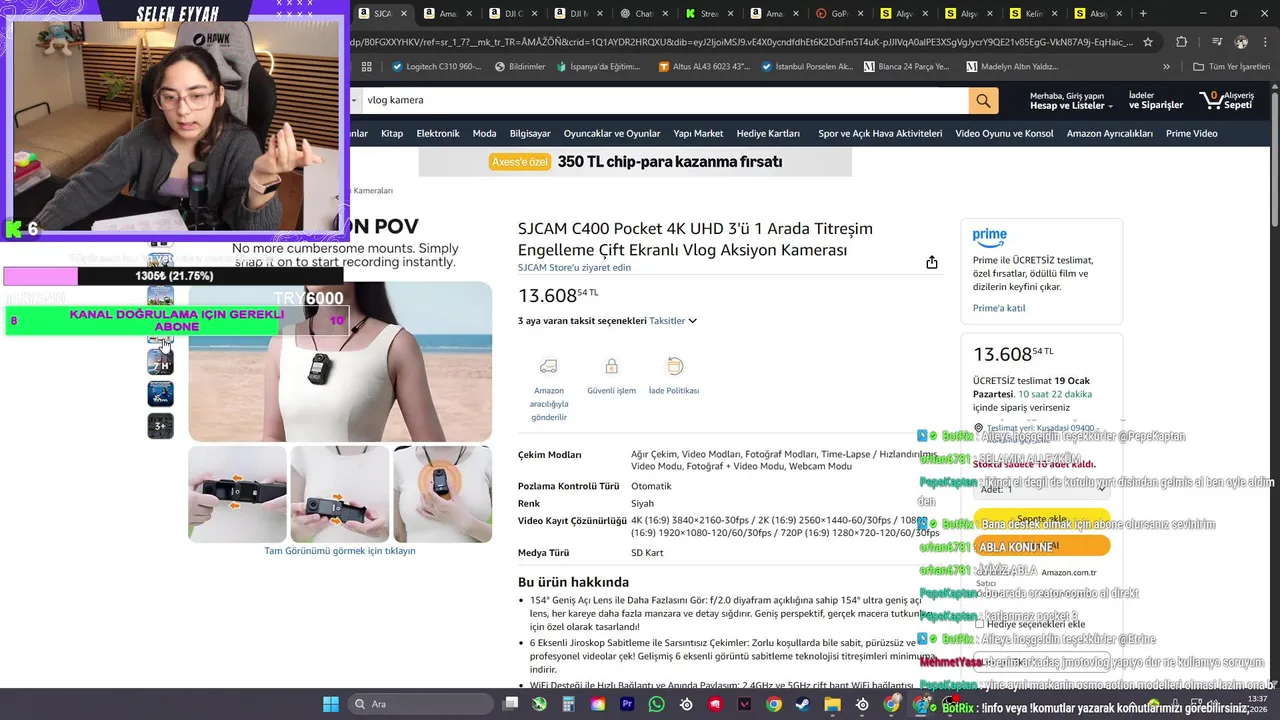The height and width of the screenshot is (720, 1280).
Task: Open the first Chrome icon on the taskbar
Action: [773, 704]
